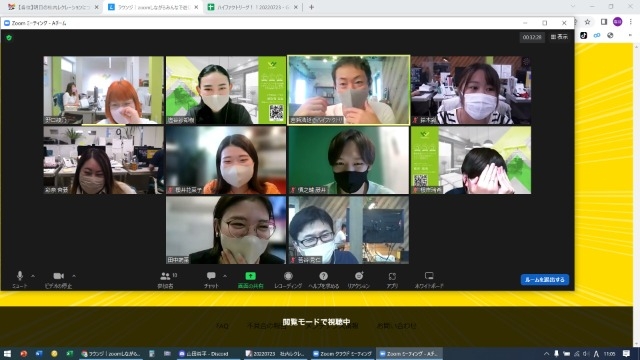
Task: Open PowerPoint from the taskbar
Action: (x=24, y=353)
